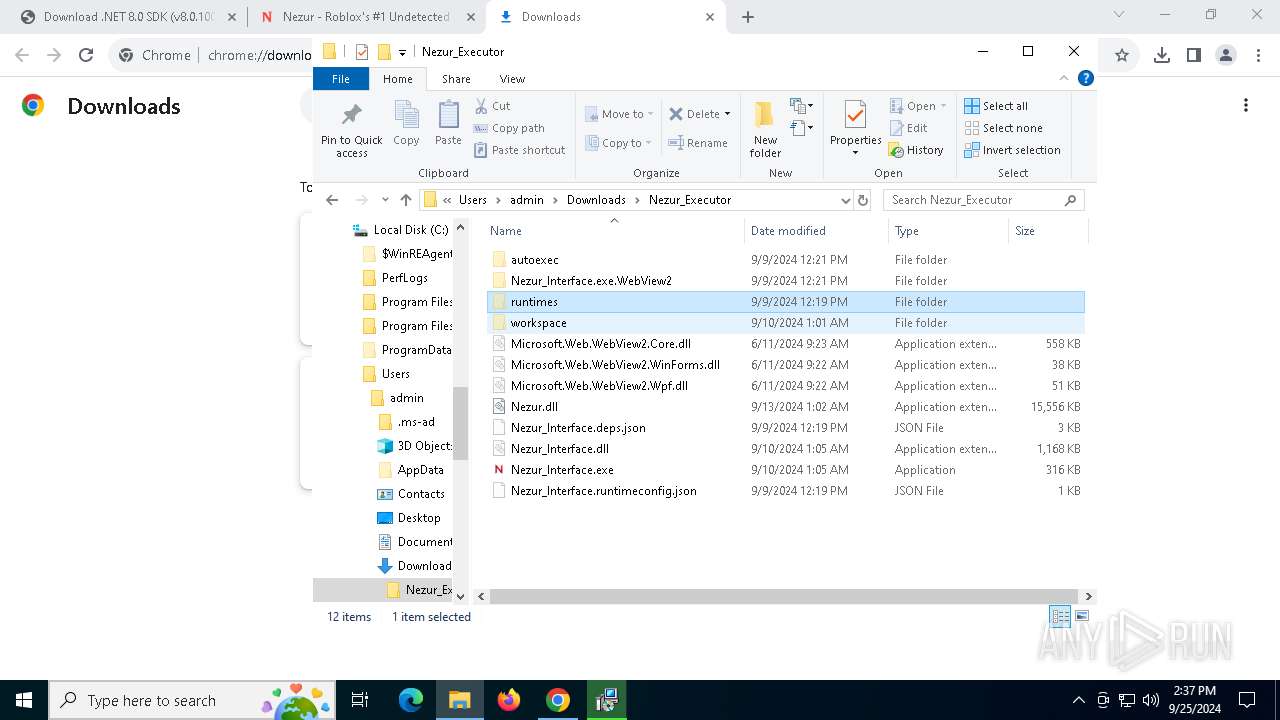This screenshot has width=1280, height=720.
Task: Open the File ribbon tab
Action: pyautogui.click(x=341, y=79)
